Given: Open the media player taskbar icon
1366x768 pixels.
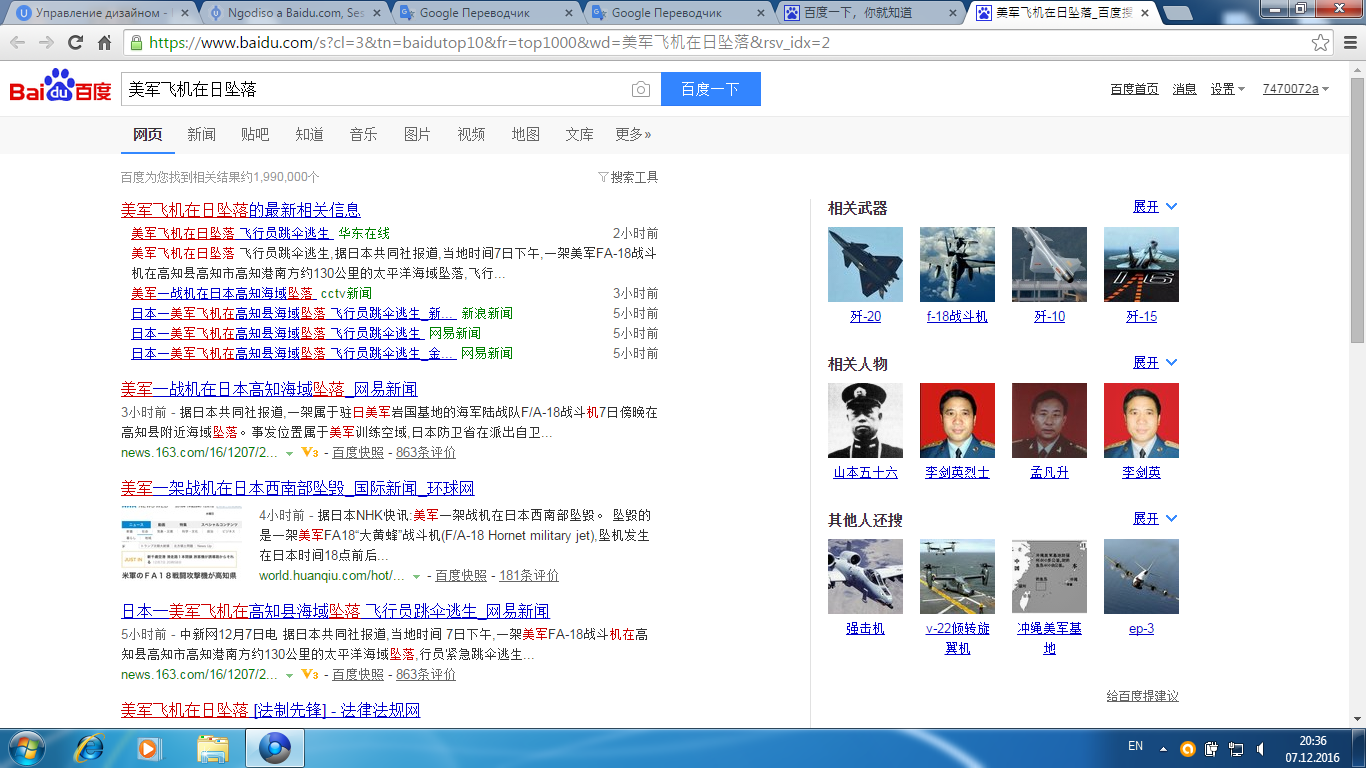Looking at the screenshot, I should pos(149,748).
